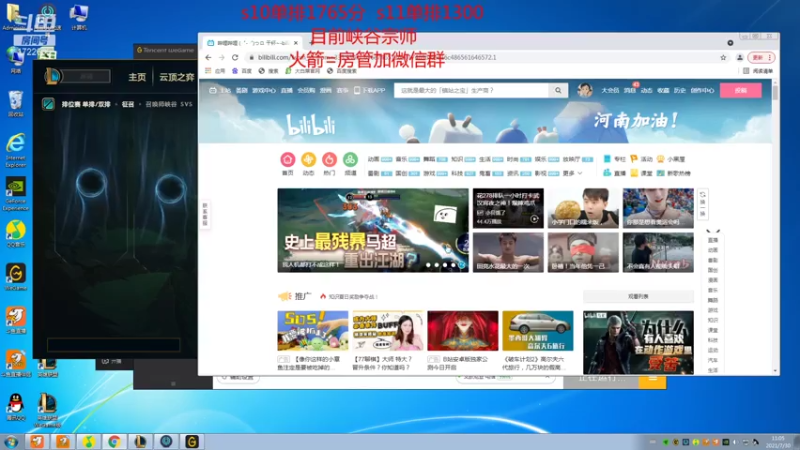Close the bilibili Chrome tab

296,43
